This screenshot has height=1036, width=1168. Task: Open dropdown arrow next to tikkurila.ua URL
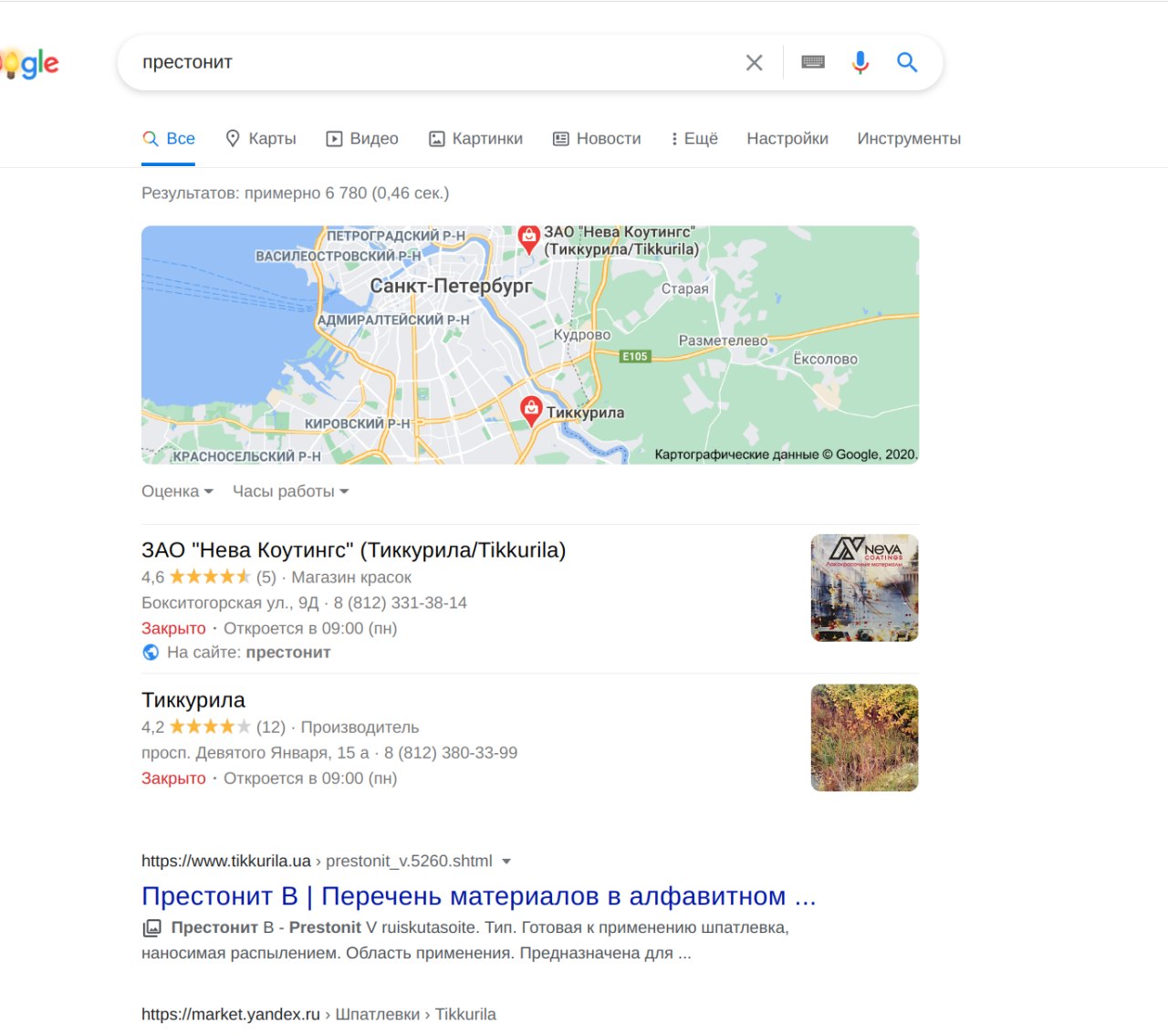pos(506,861)
